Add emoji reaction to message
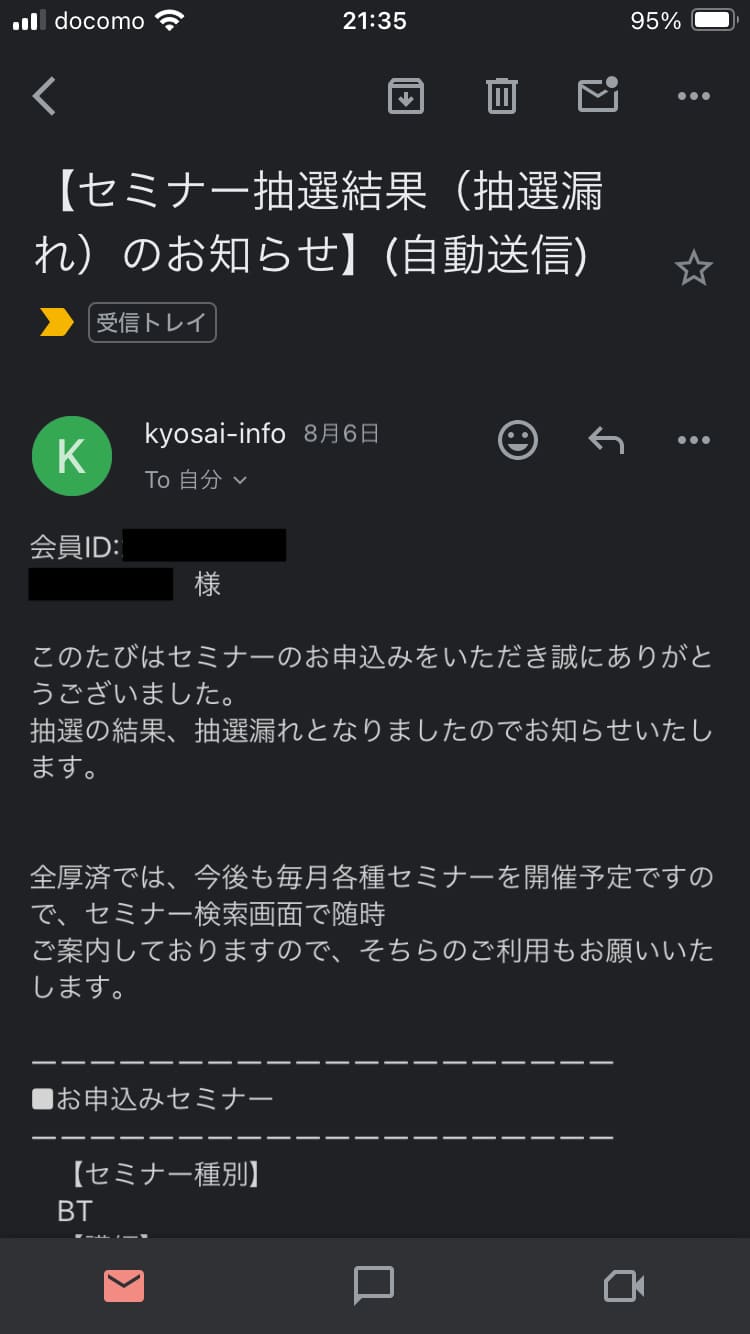 click(x=518, y=440)
